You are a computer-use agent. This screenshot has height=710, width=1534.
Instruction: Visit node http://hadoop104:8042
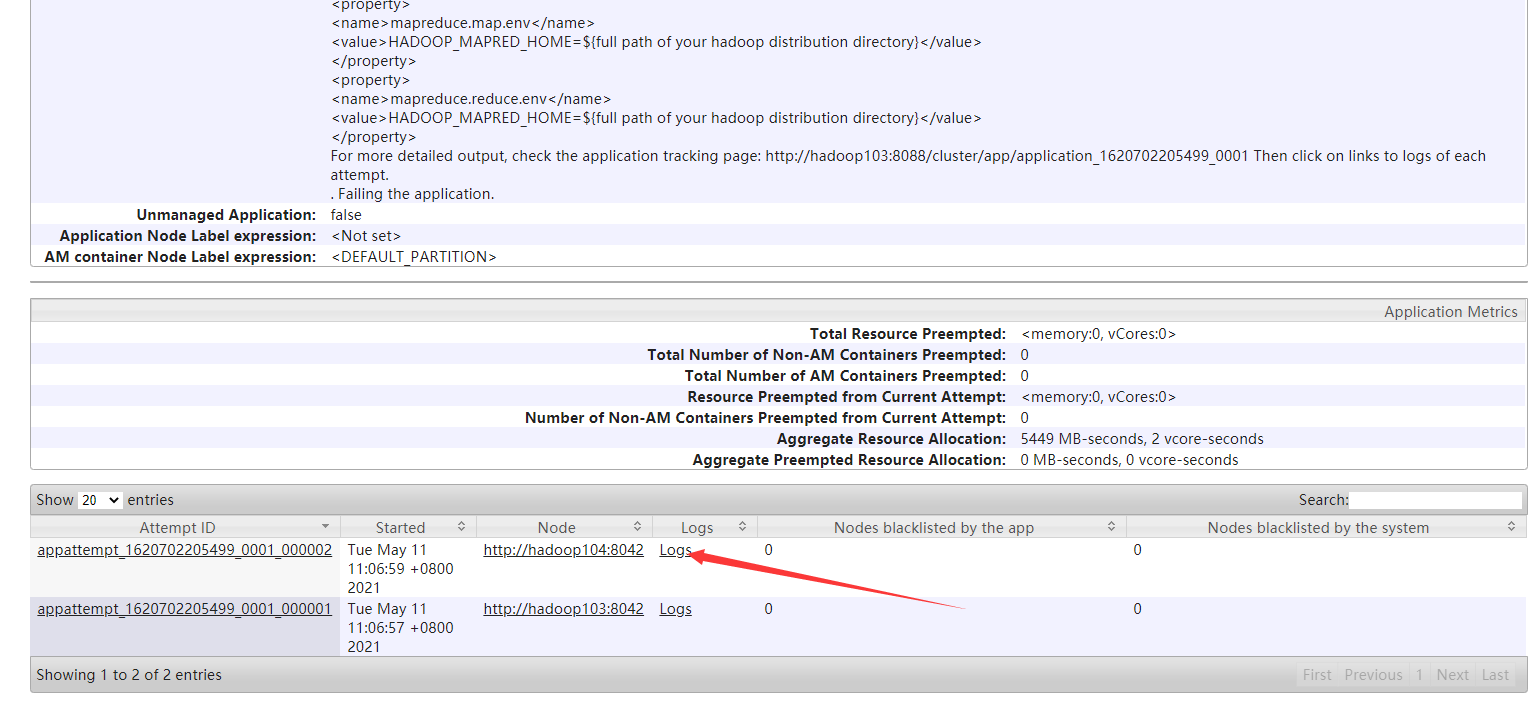coord(563,550)
